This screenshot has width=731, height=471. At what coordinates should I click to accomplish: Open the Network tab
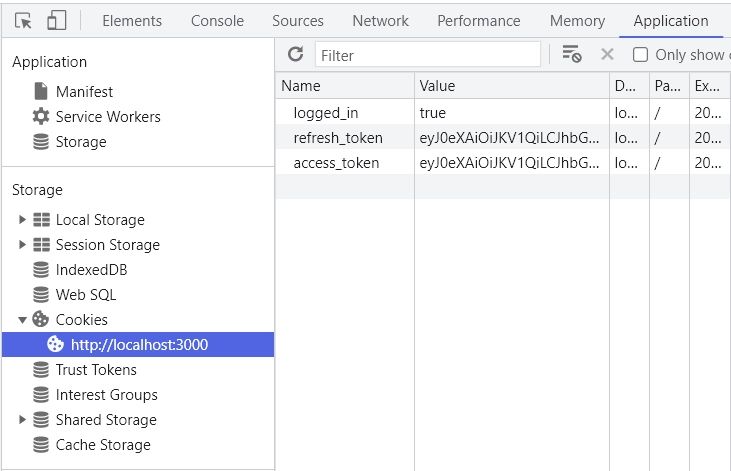pyautogui.click(x=380, y=21)
